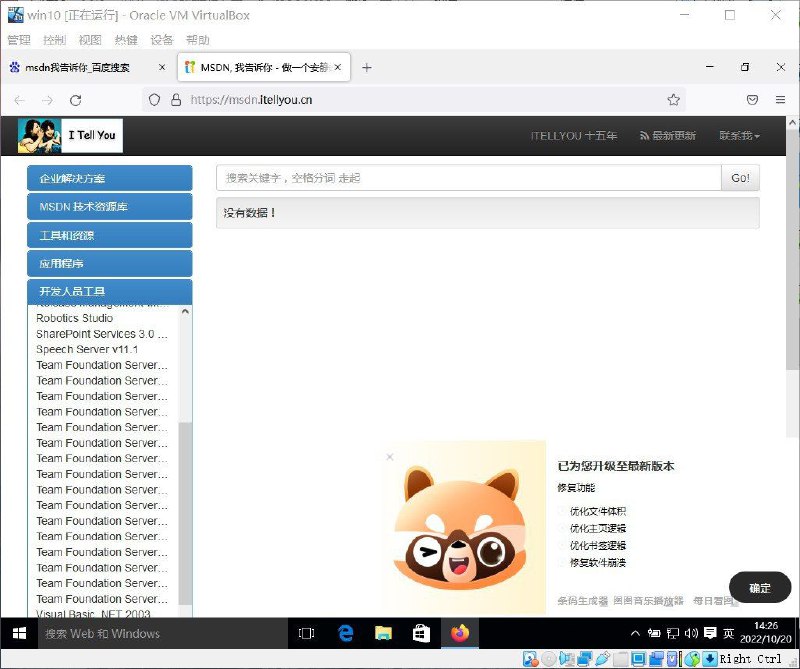The image size is (800, 669).
Task: Click VirtualBox optical disc status icon
Action: click(x=548, y=659)
